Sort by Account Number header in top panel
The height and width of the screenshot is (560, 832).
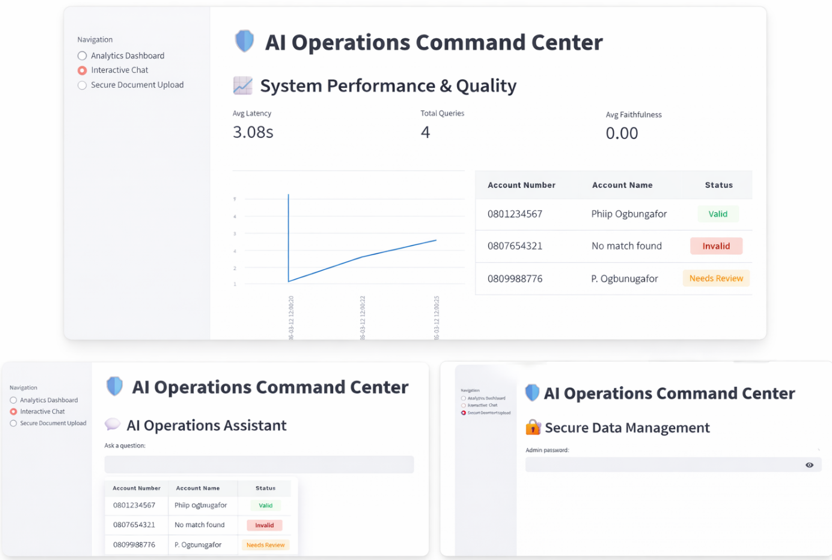point(522,185)
